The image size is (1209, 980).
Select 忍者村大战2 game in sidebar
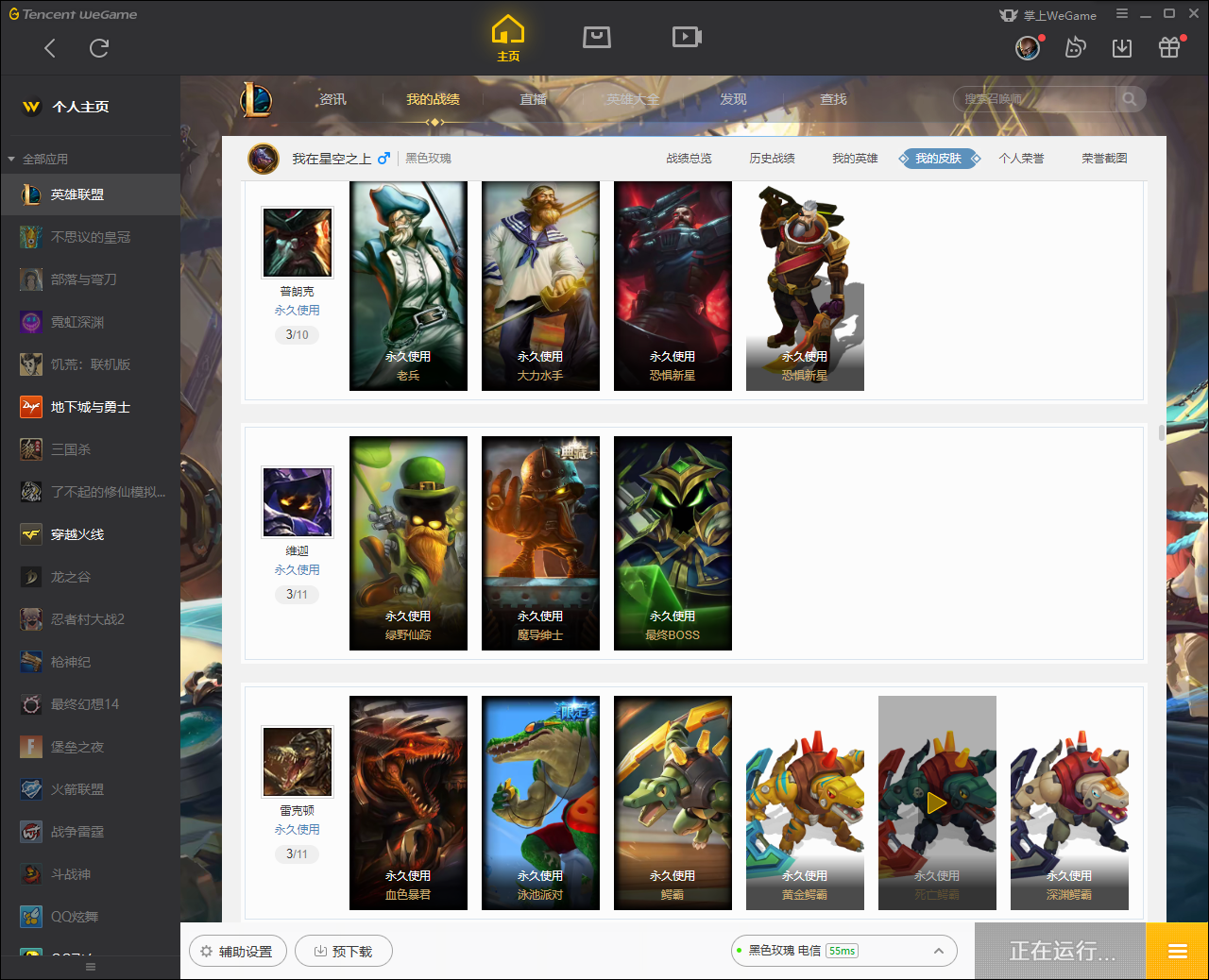pyautogui.click(x=90, y=619)
